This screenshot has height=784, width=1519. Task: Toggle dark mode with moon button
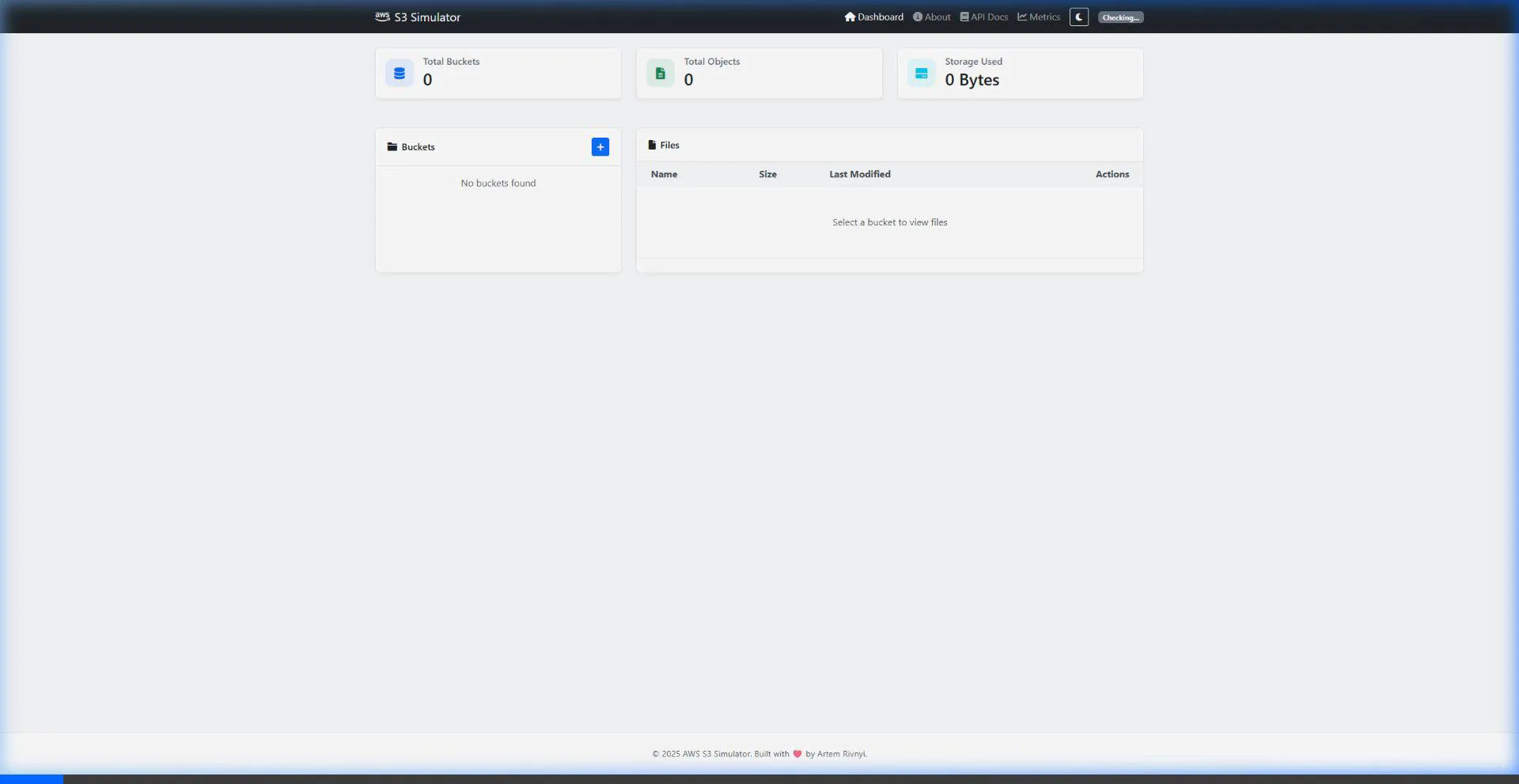point(1079,17)
